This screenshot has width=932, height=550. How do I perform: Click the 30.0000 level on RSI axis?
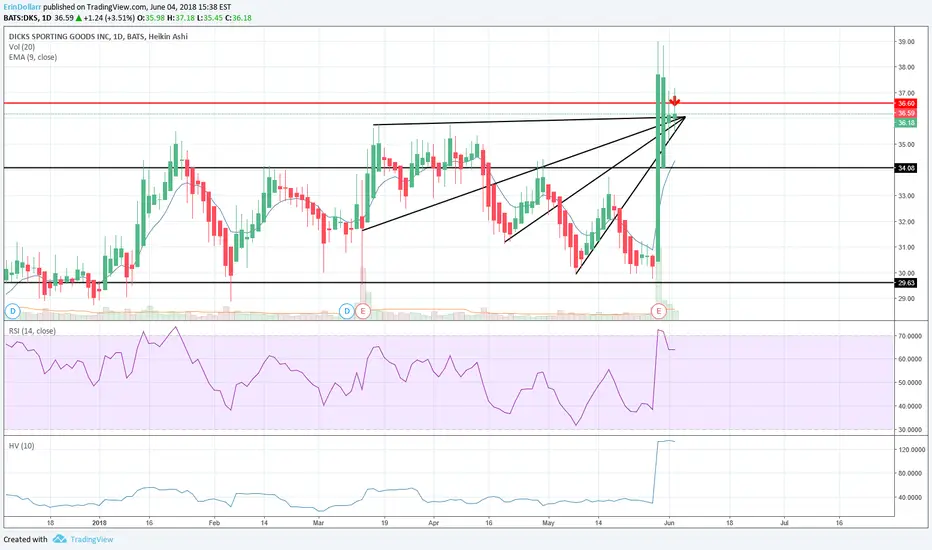pos(910,429)
